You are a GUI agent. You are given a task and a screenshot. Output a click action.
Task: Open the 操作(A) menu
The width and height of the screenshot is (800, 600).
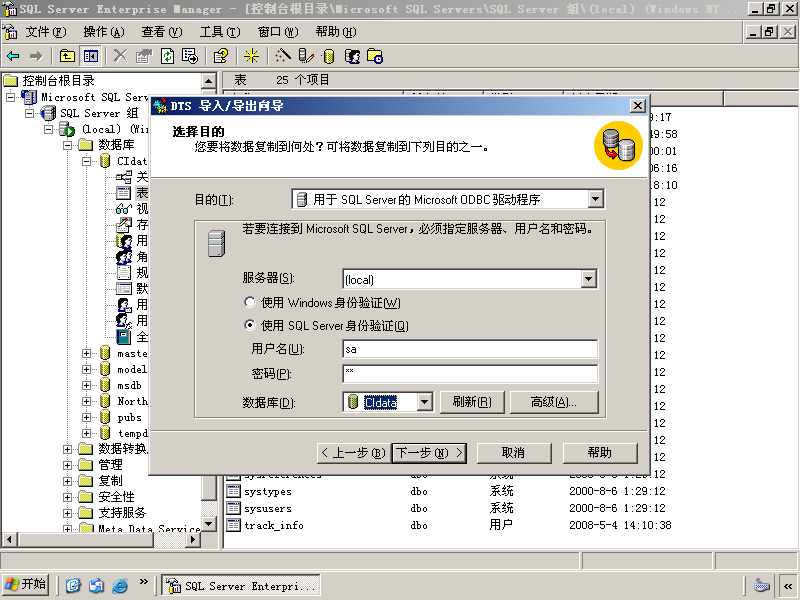click(x=104, y=32)
